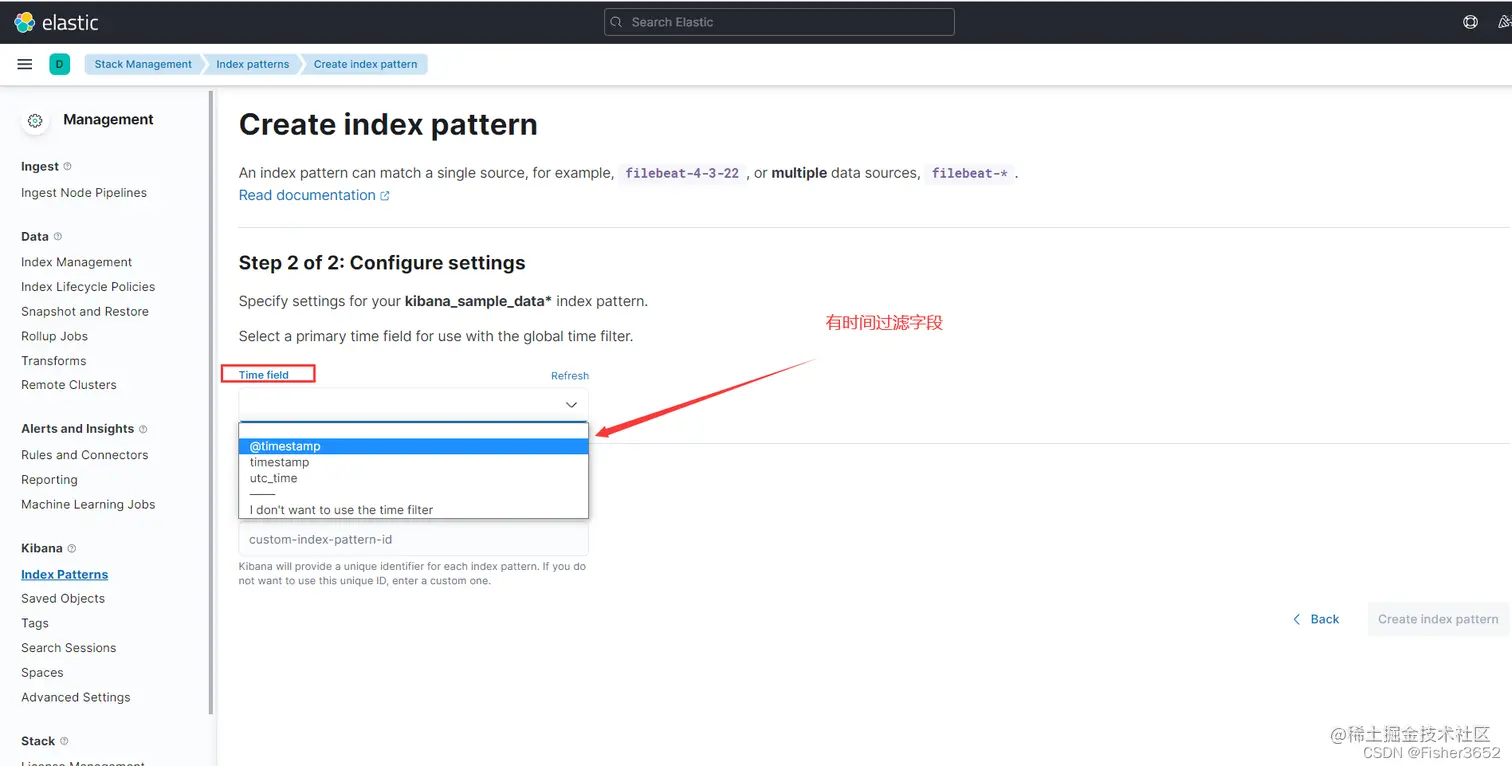Image resolution: width=1512 pixels, height=766 pixels.
Task: Click the Data section help icon
Action: pyautogui.click(x=58, y=237)
